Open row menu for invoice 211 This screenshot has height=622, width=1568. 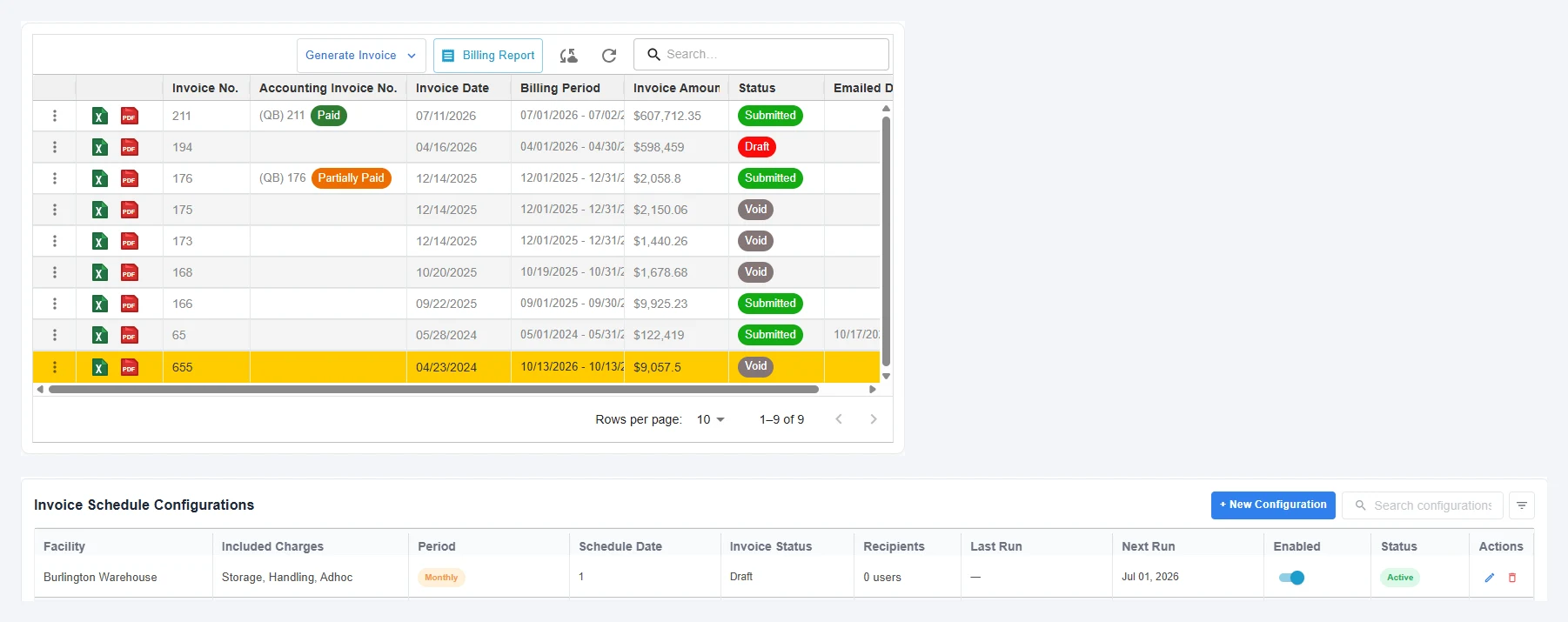tap(55, 116)
